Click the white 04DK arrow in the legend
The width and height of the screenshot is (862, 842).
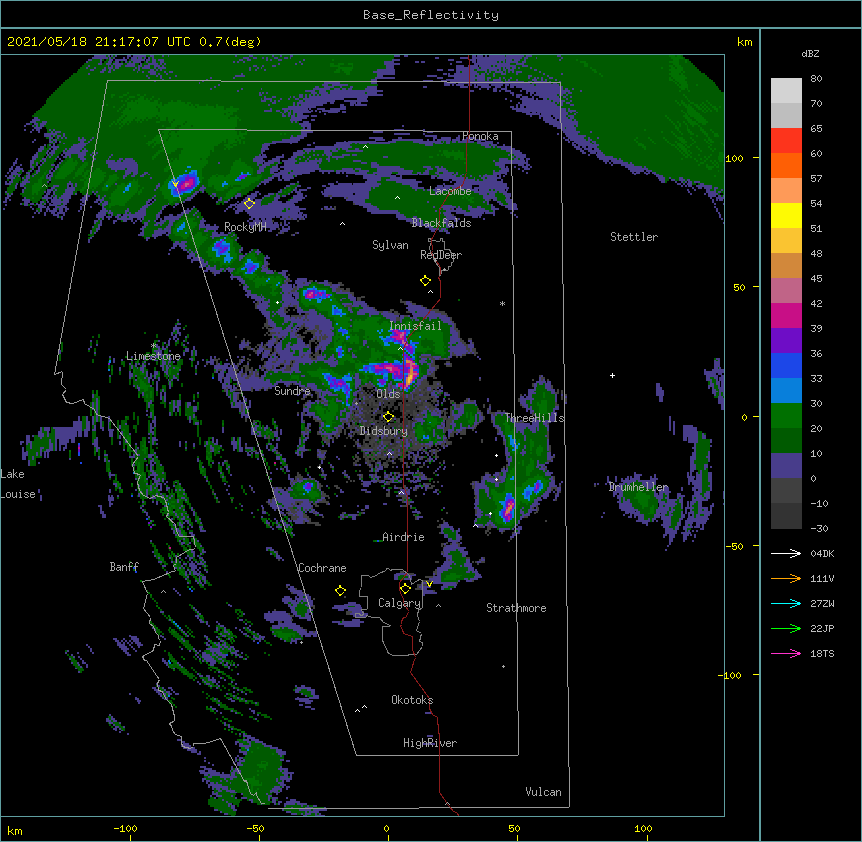coord(786,553)
